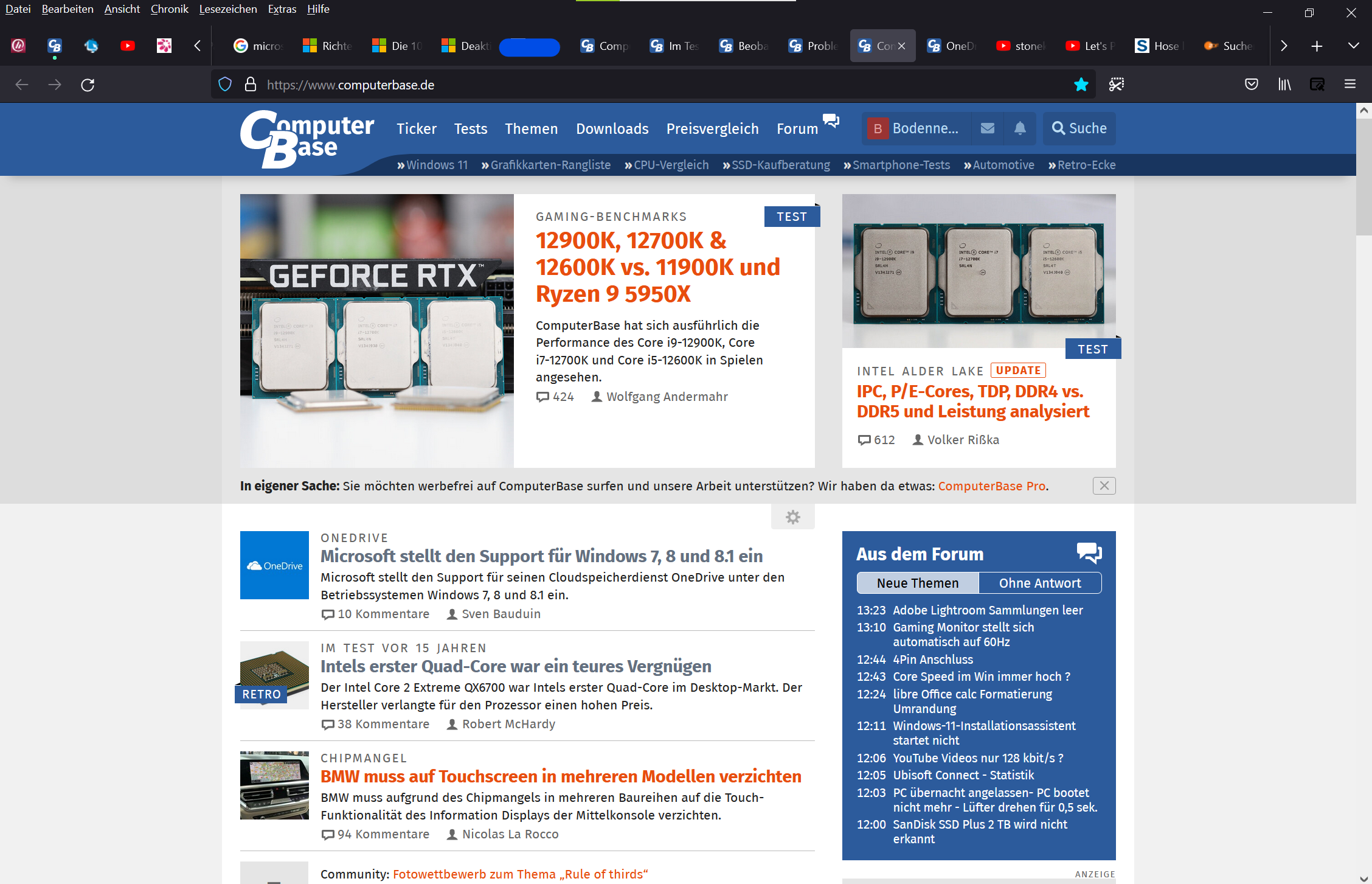Click the Suche search button
The height and width of the screenshot is (884, 1372).
click(1079, 128)
